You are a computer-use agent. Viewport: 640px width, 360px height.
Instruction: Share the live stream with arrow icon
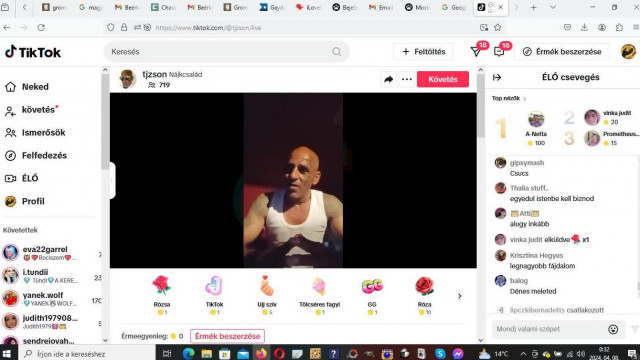[388, 79]
